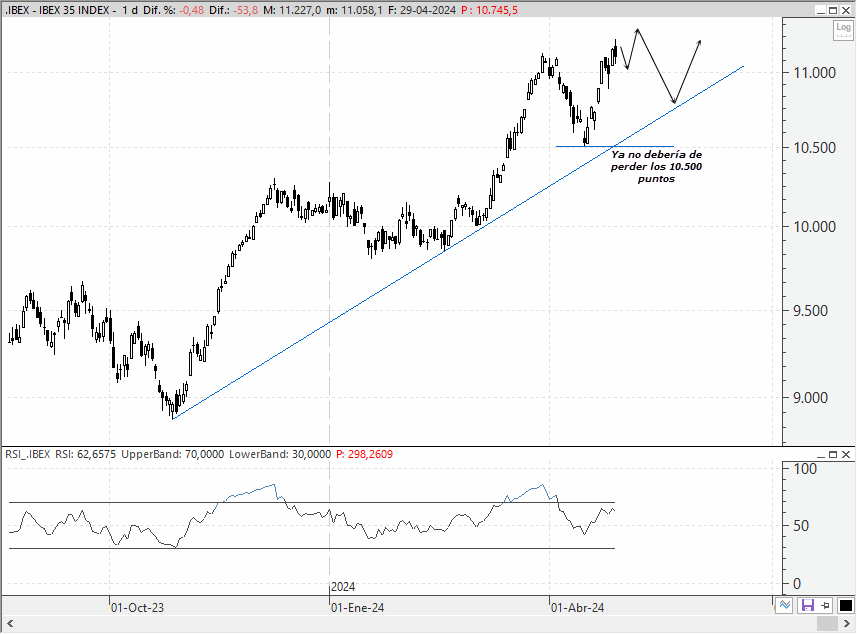The width and height of the screenshot is (857, 634).
Task: Click the indicator chart-type zigzag icon
Action: click(785, 605)
